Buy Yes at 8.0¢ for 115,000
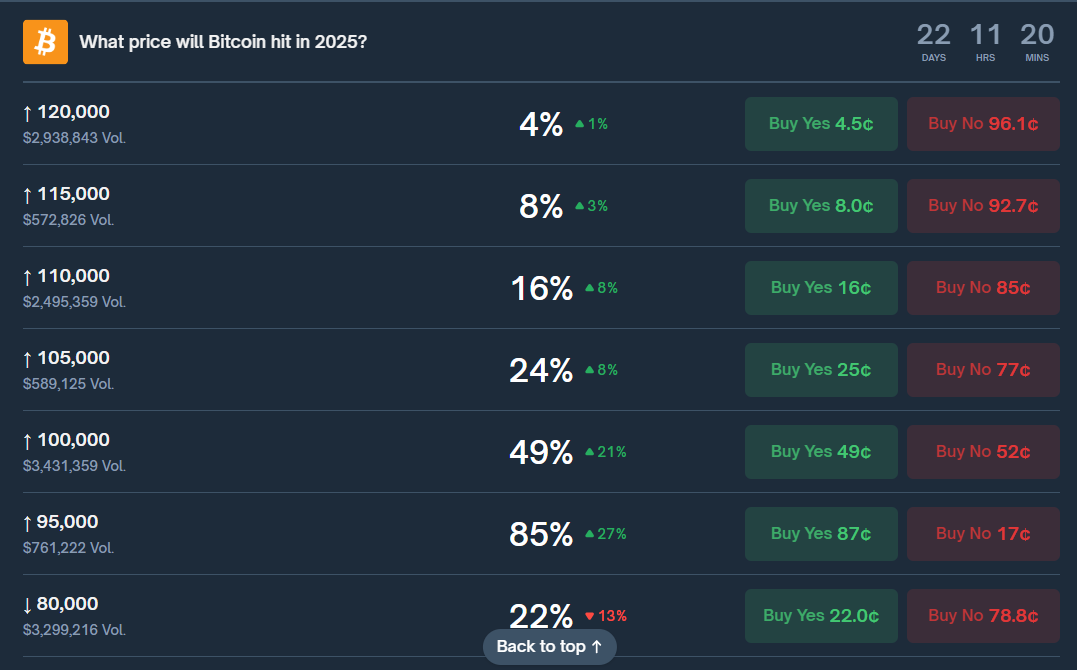The image size is (1077, 670). (821, 206)
